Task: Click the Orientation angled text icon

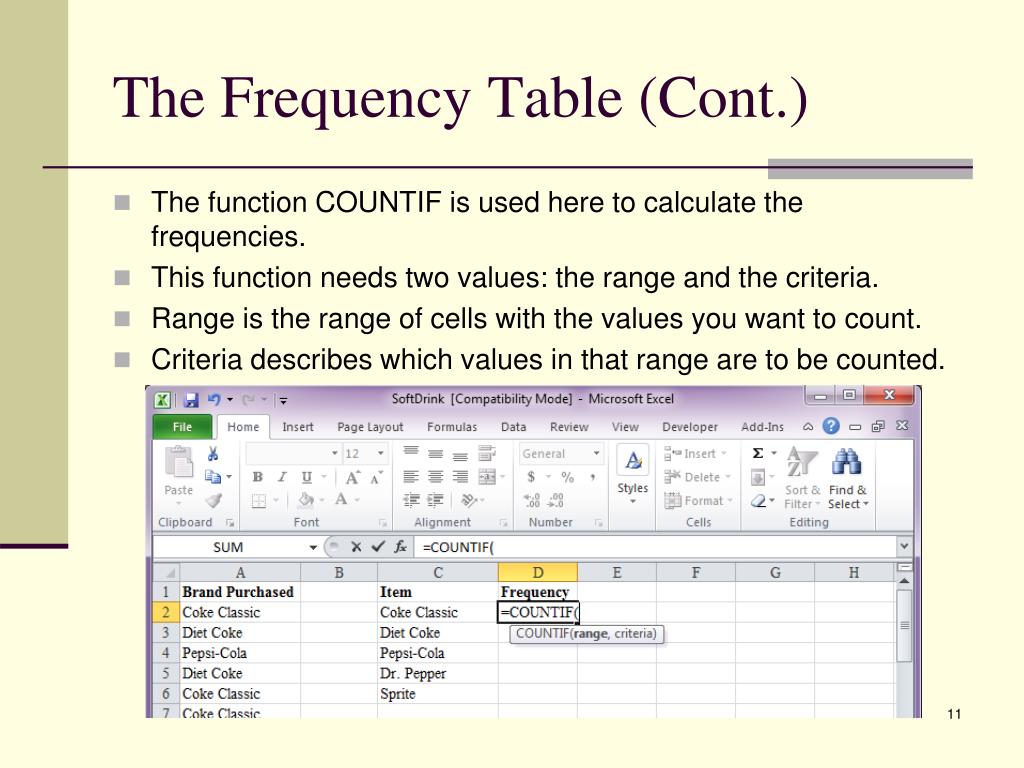Action: [468, 500]
